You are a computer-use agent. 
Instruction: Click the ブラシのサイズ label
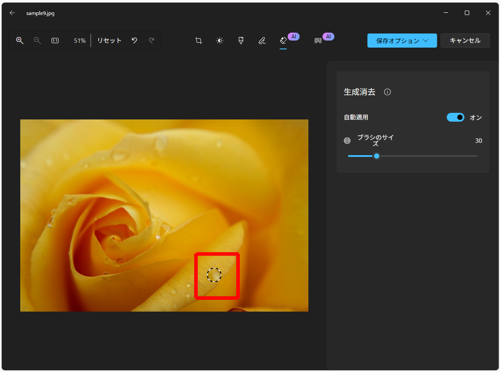click(375, 140)
